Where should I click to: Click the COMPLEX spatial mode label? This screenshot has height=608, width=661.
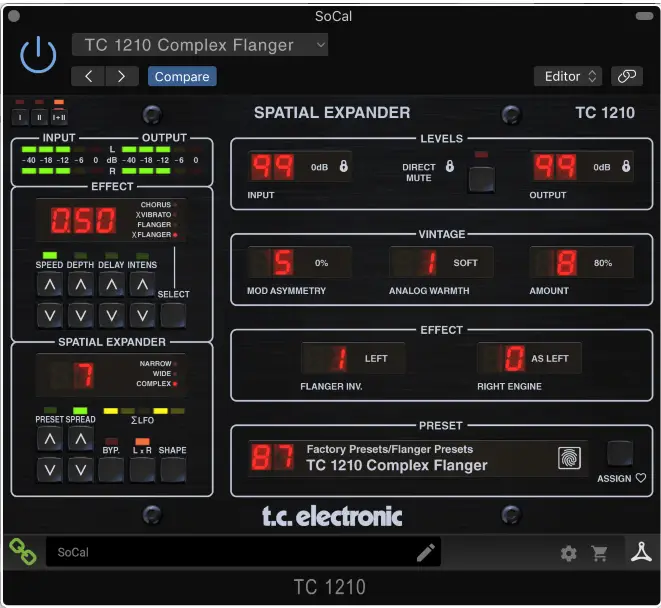153,383
